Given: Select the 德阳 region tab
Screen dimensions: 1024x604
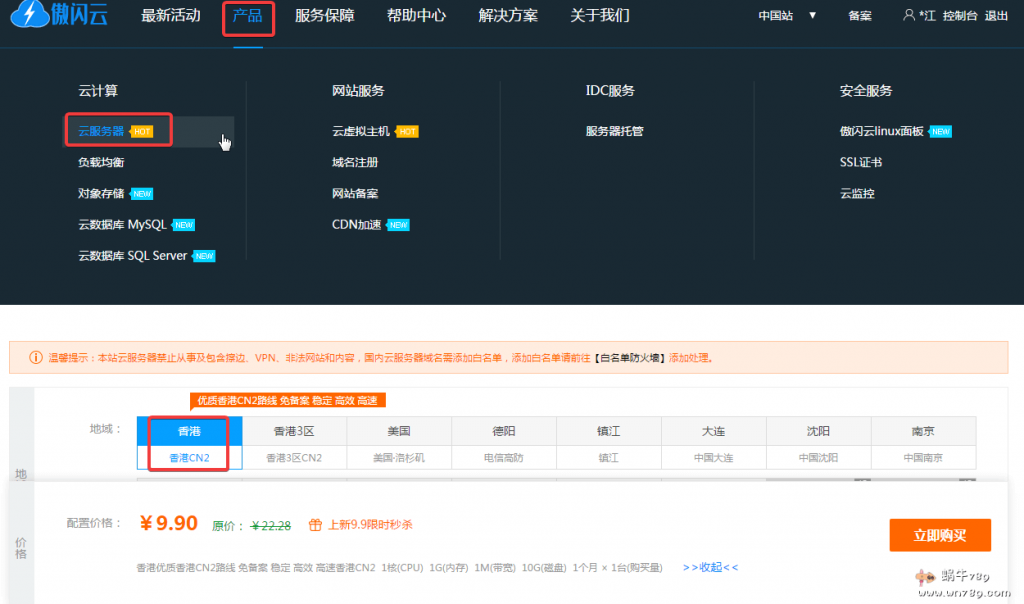Looking at the screenshot, I should [x=504, y=430].
